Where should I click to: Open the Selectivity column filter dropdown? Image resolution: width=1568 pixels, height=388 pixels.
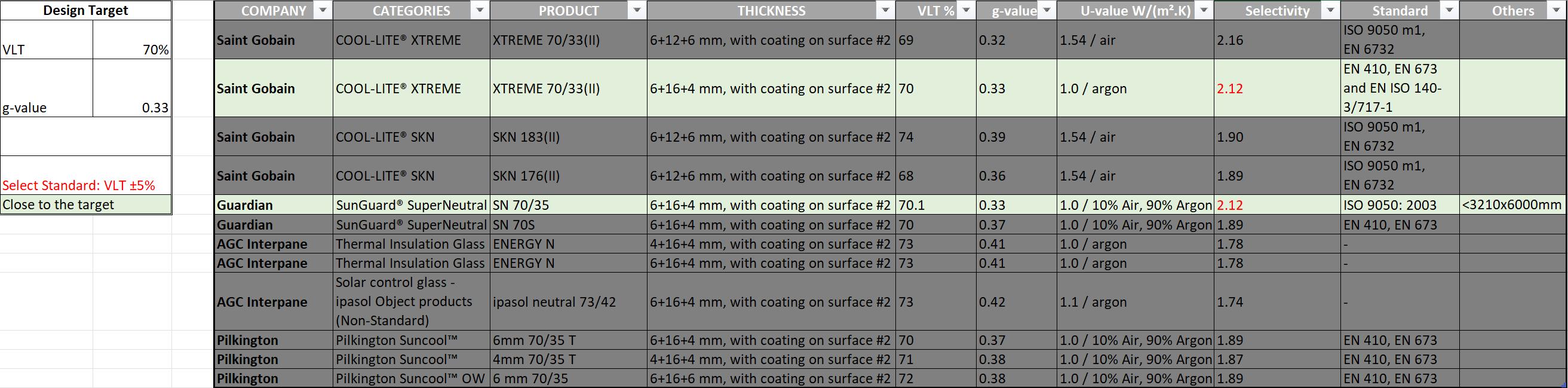click(1331, 10)
